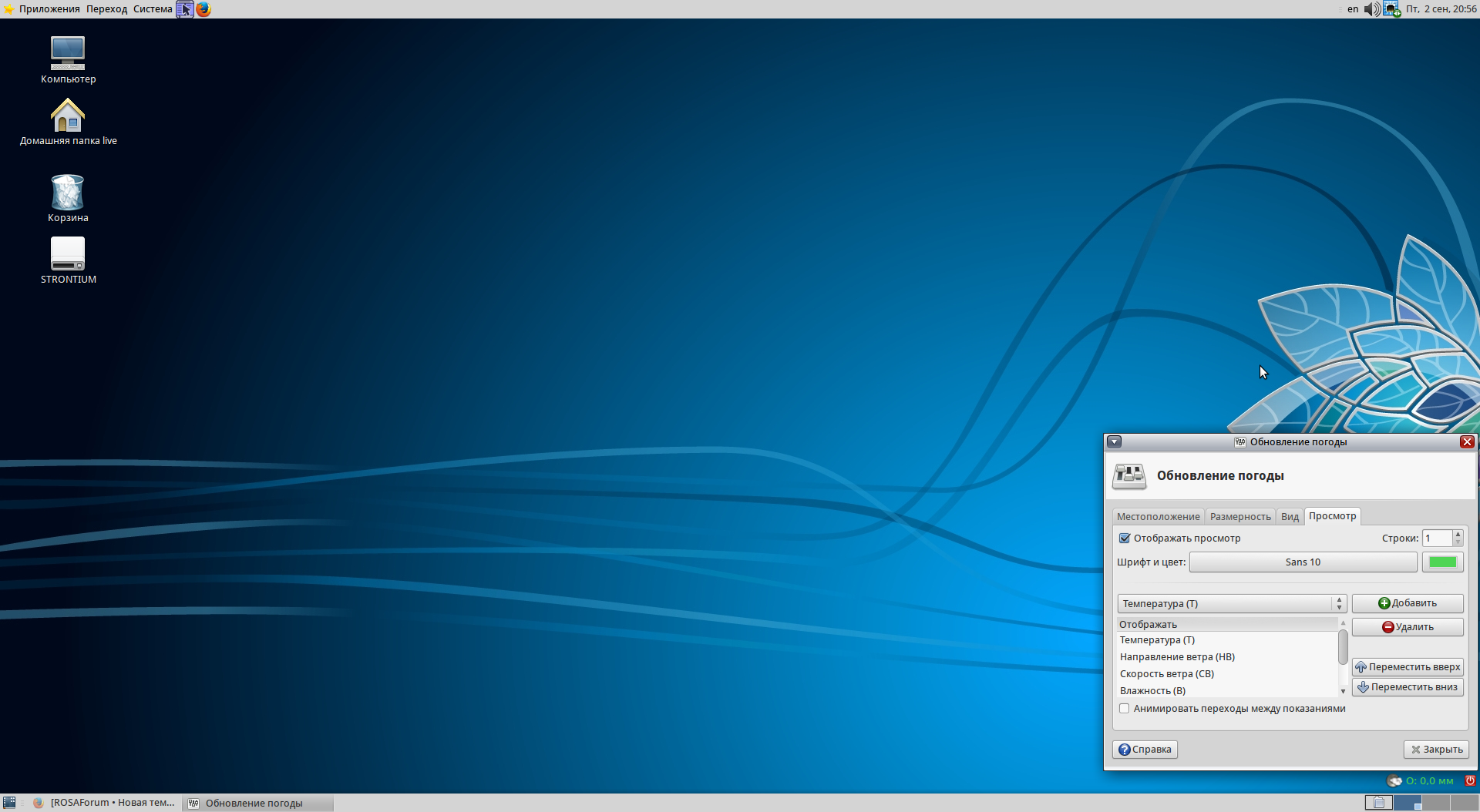Viewport: 1480px width, 812px height.
Task: Click the Закрыть button
Action: [x=1436, y=749]
